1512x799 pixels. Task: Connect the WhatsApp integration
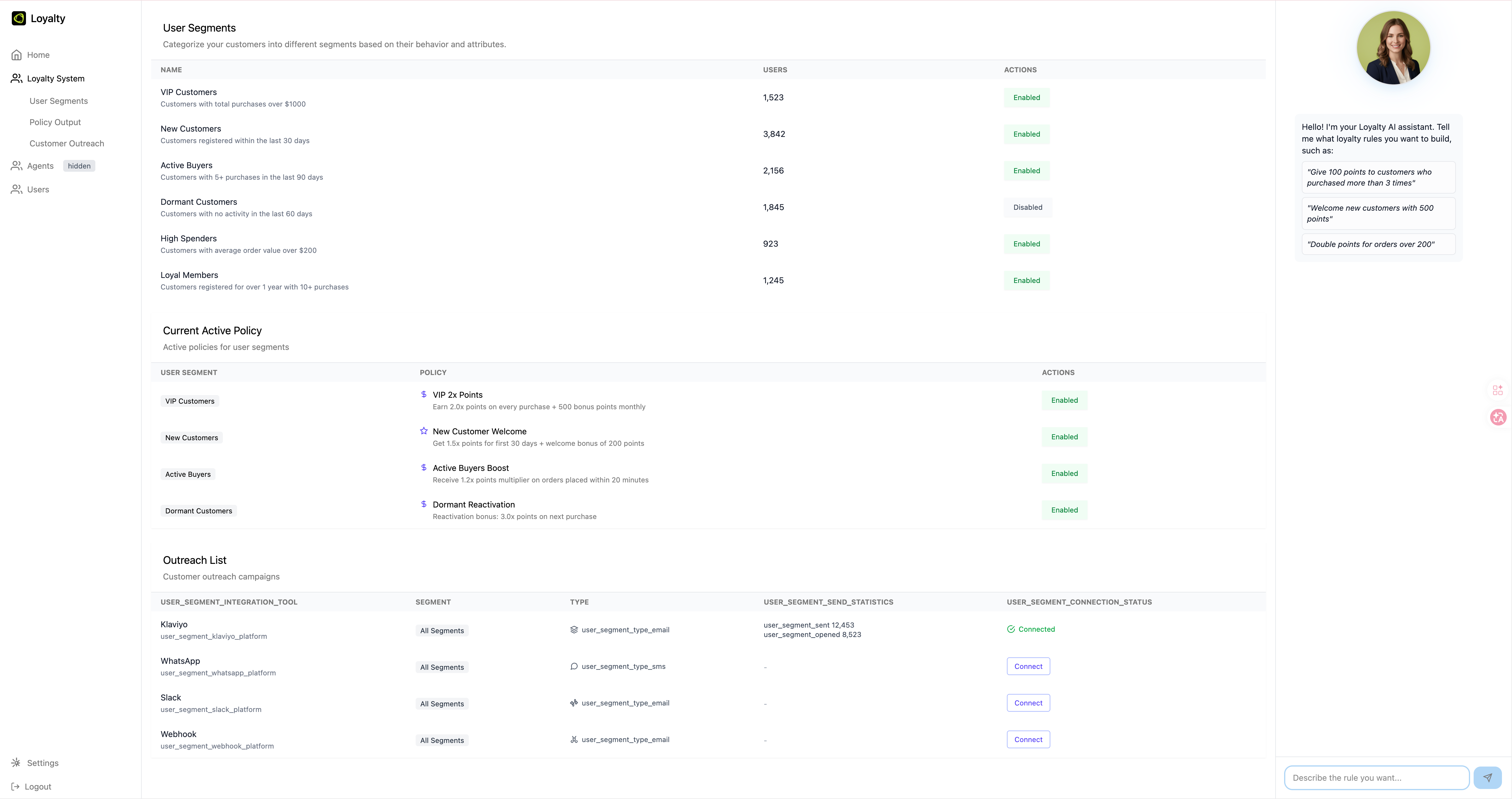(1028, 667)
